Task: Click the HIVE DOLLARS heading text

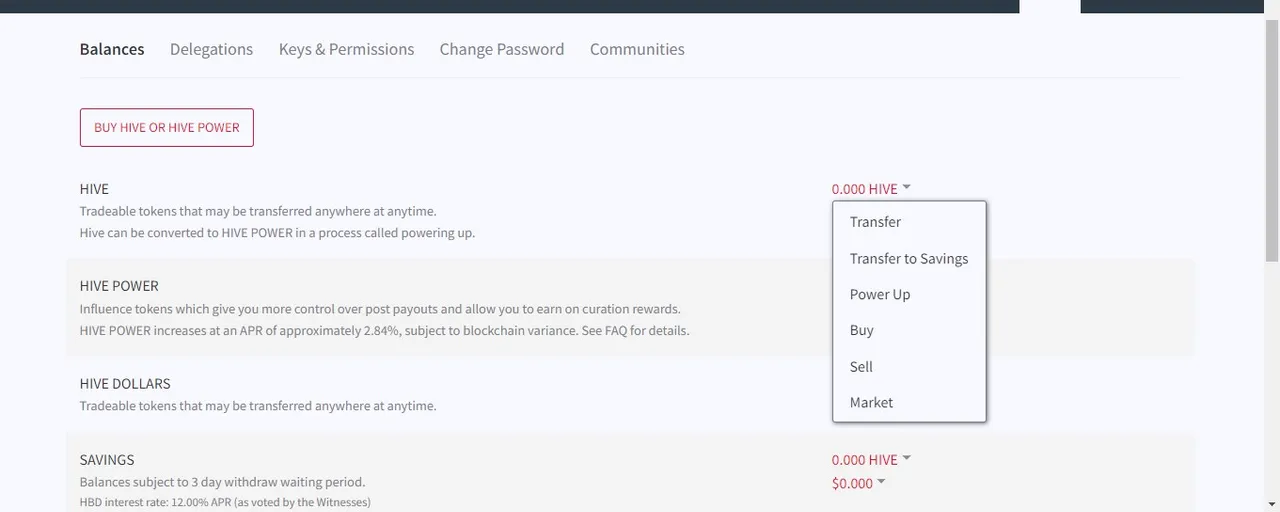Action: click(x=125, y=384)
